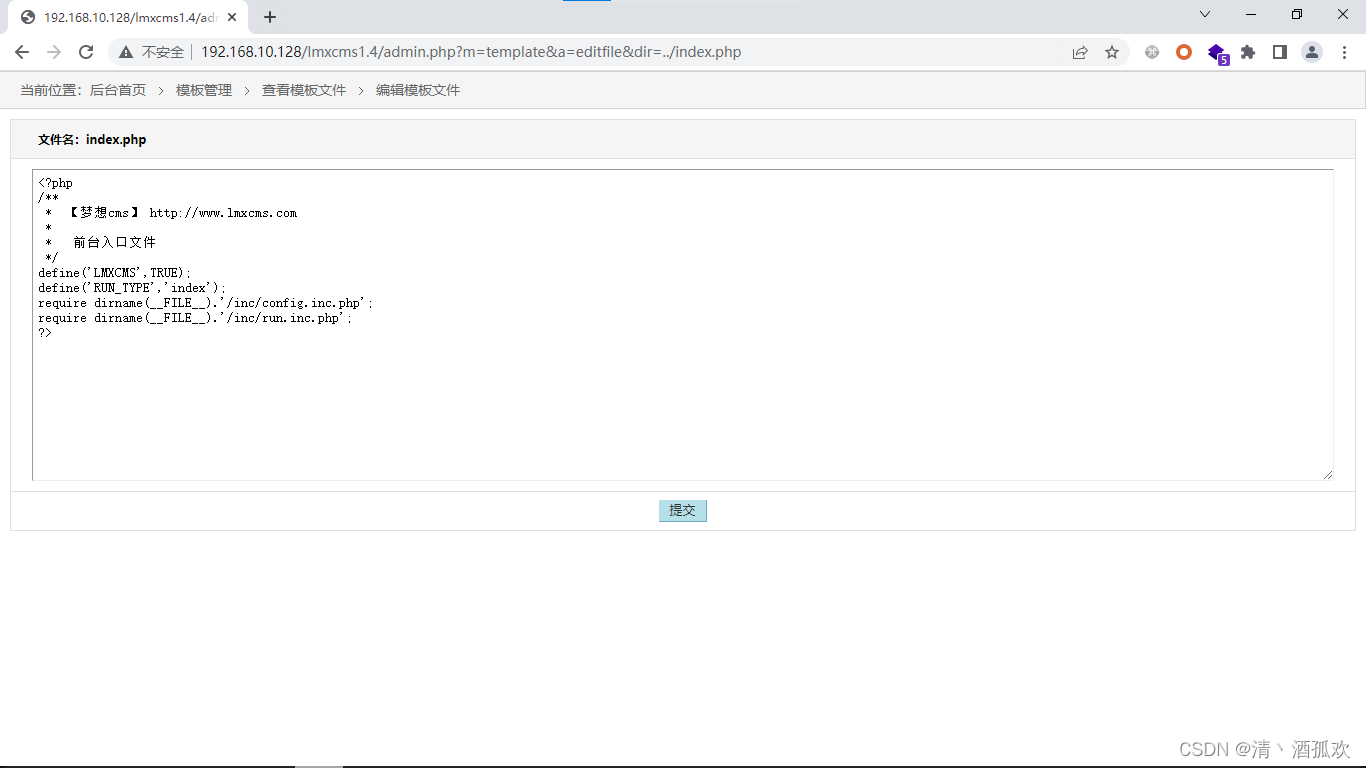Screen dimensions: 1366x768
Task: Toggle the browser side panel
Action: [x=1280, y=52]
